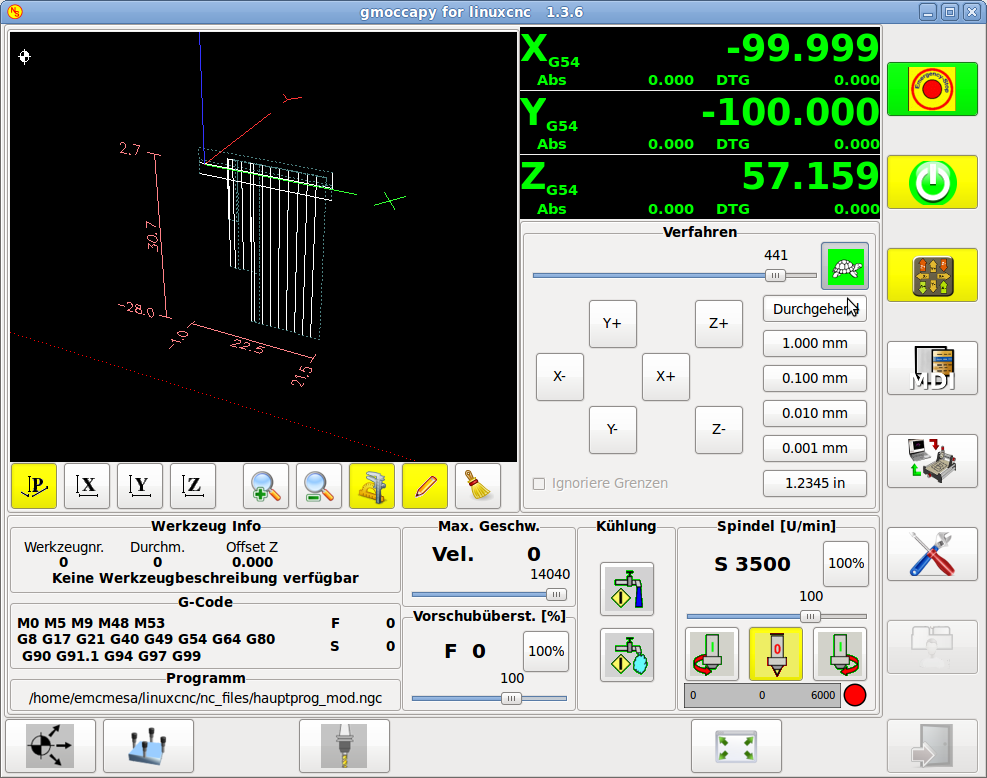Open tool change options
The image size is (987, 778).
click(344, 746)
